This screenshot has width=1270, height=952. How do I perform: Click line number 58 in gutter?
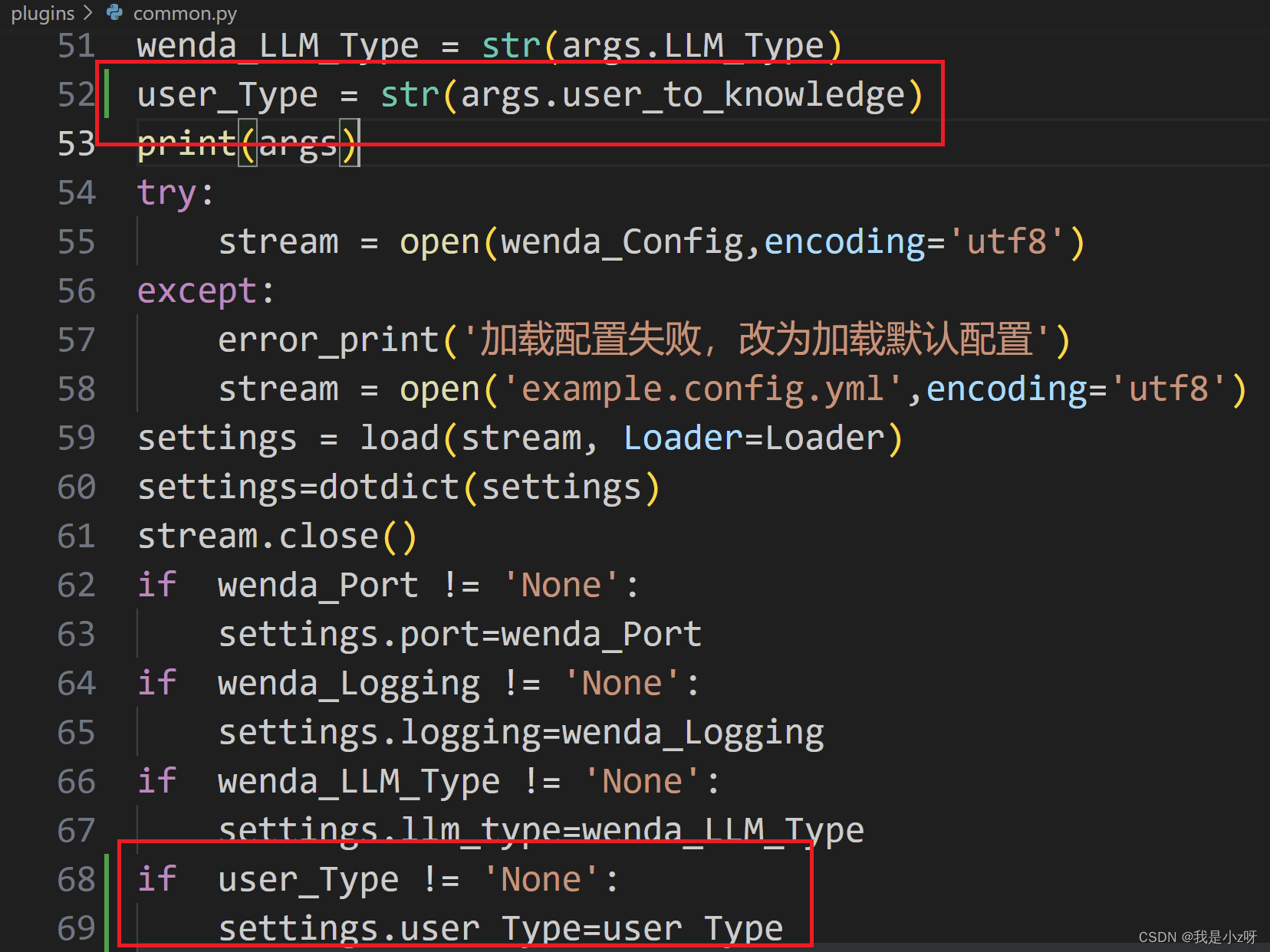[77, 389]
